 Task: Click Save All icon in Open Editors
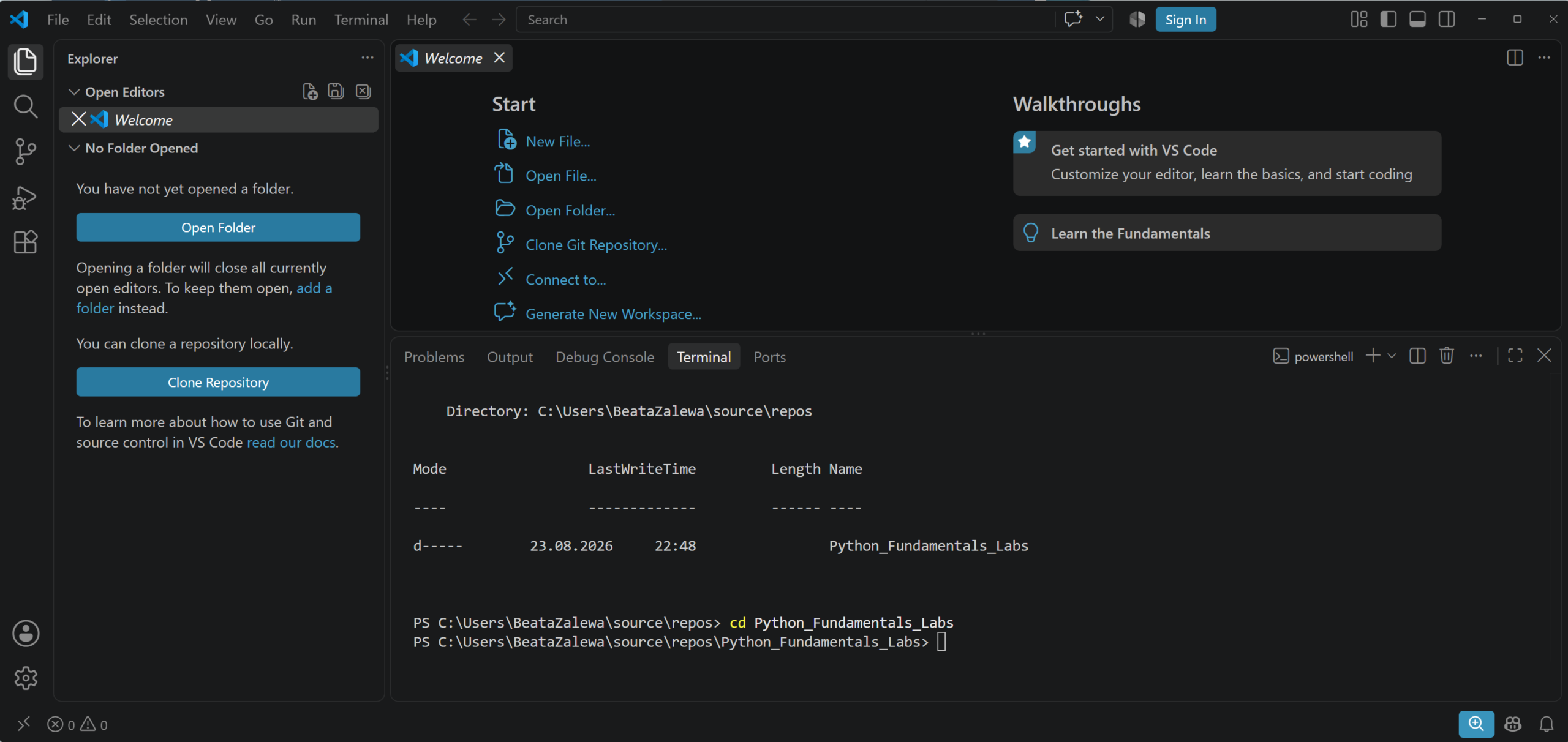coord(336,92)
